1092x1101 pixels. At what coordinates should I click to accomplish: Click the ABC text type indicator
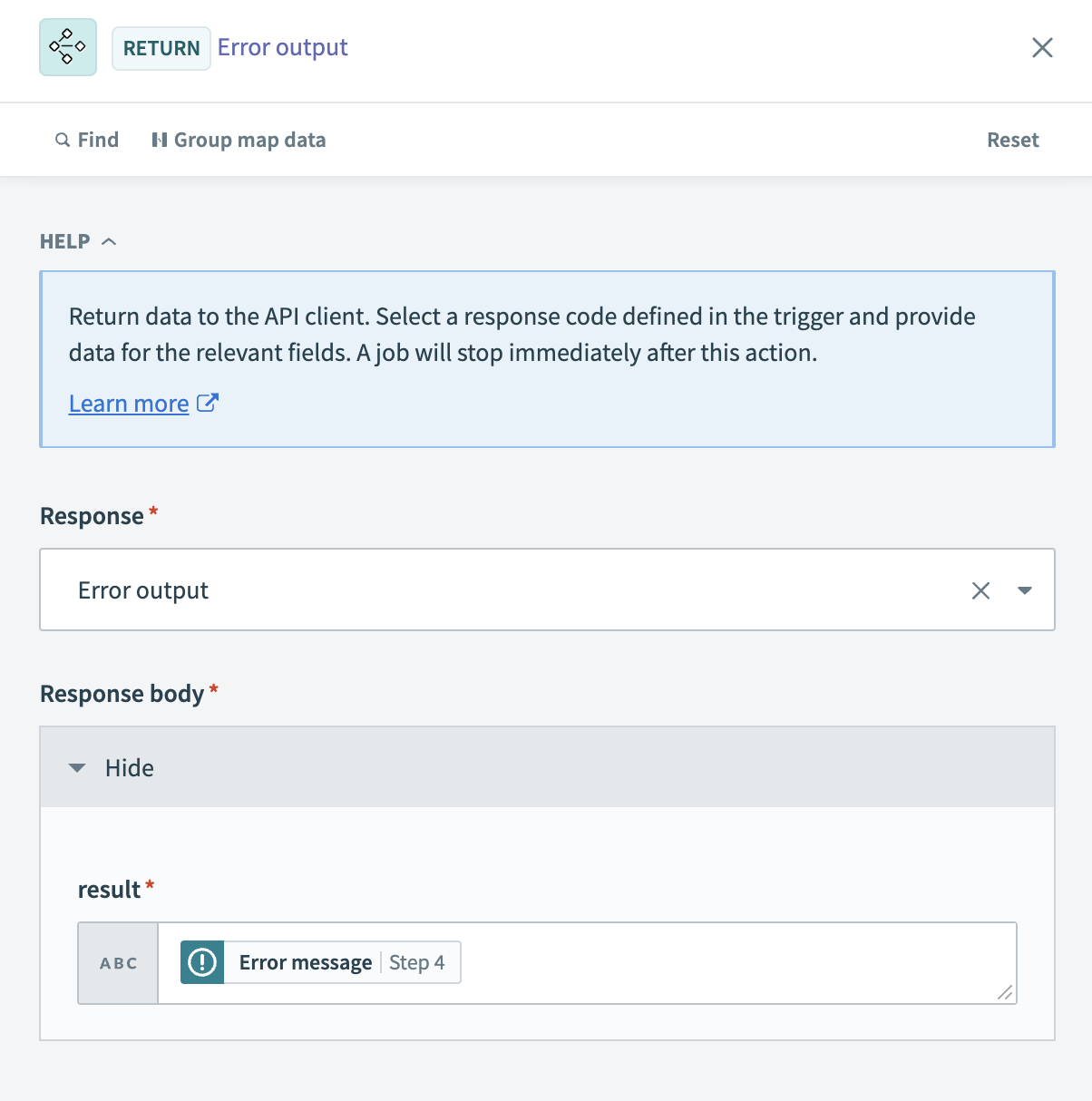(119, 963)
